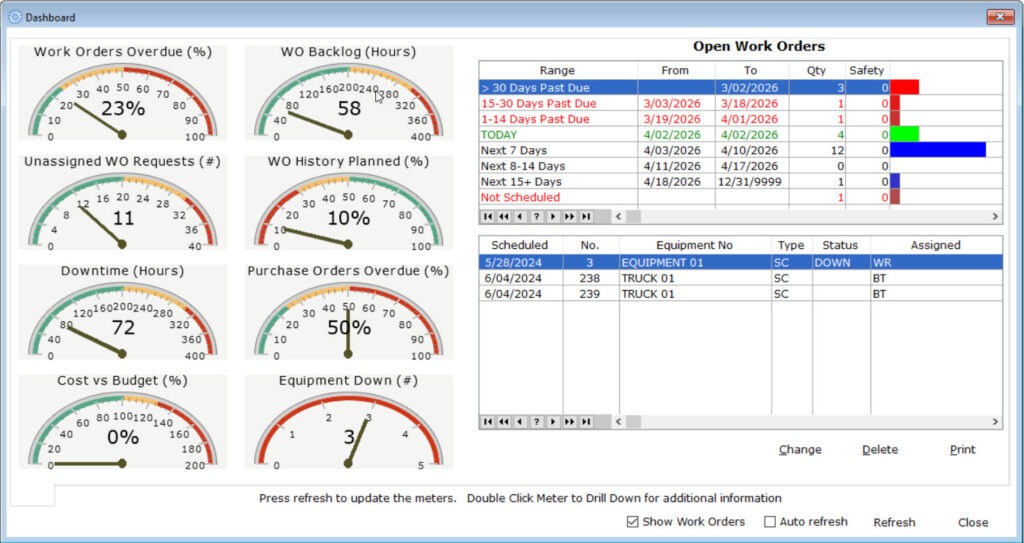Select the Next 7 Days range row
1024x543 pixels.
pos(557,150)
